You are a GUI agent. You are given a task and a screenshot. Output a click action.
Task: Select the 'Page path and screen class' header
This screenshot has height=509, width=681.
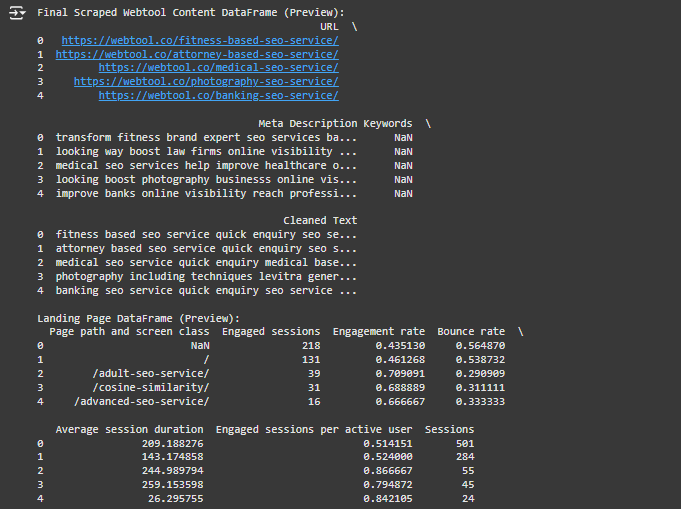coord(129,332)
